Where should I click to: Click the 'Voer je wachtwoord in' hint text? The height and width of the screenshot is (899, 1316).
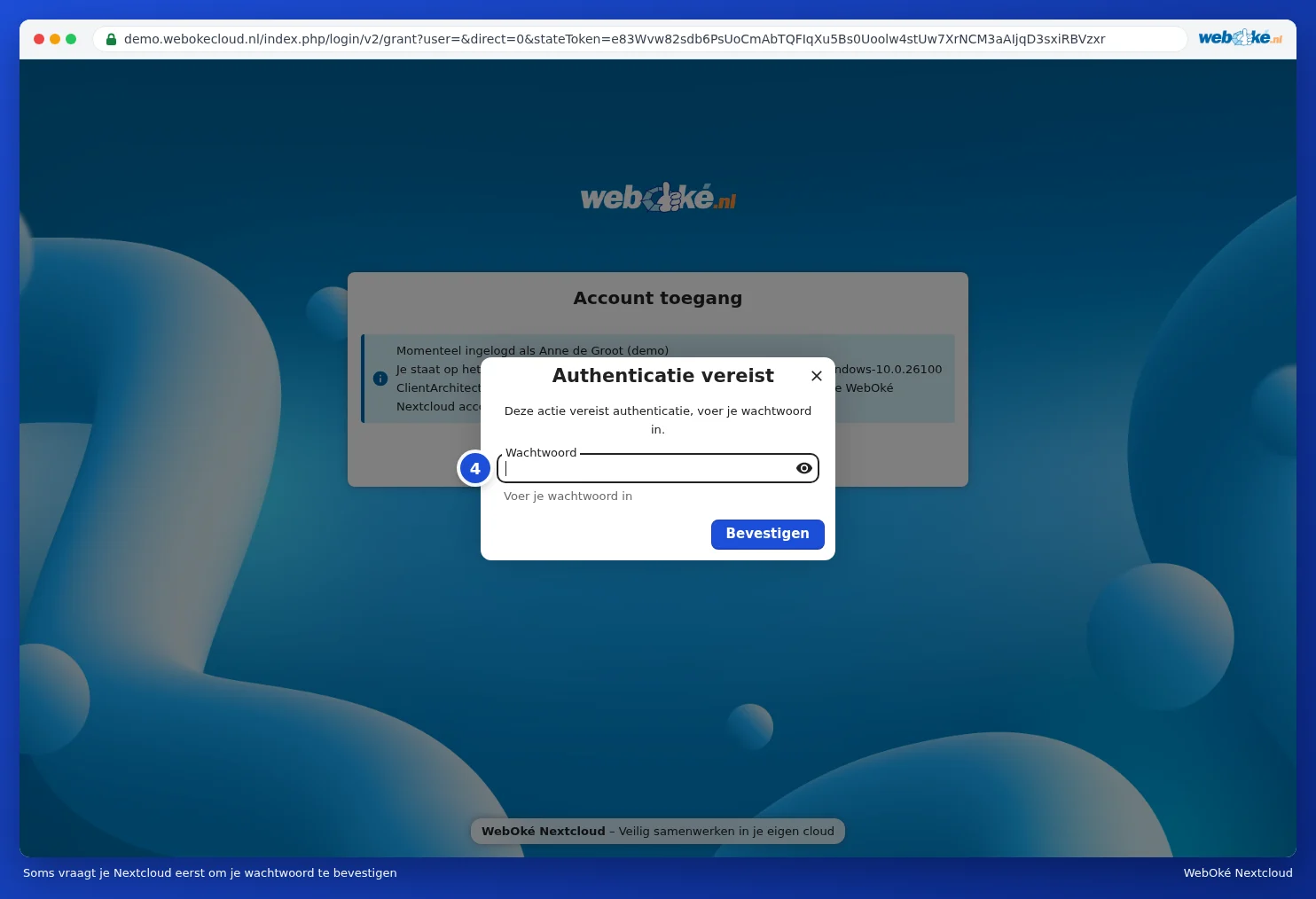point(568,496)
